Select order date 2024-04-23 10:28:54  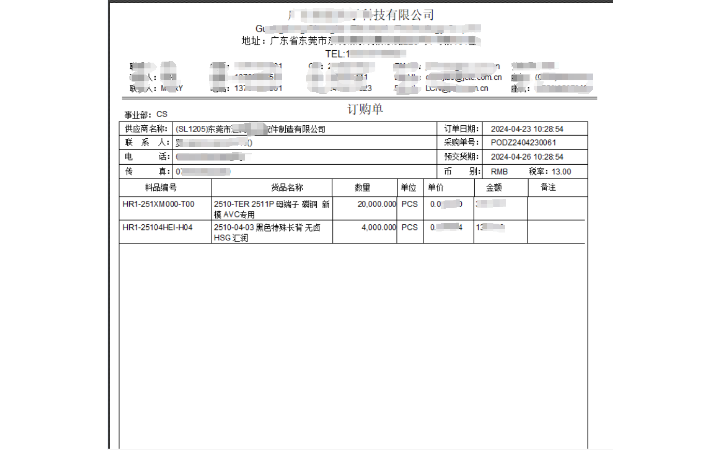point(527,129)
